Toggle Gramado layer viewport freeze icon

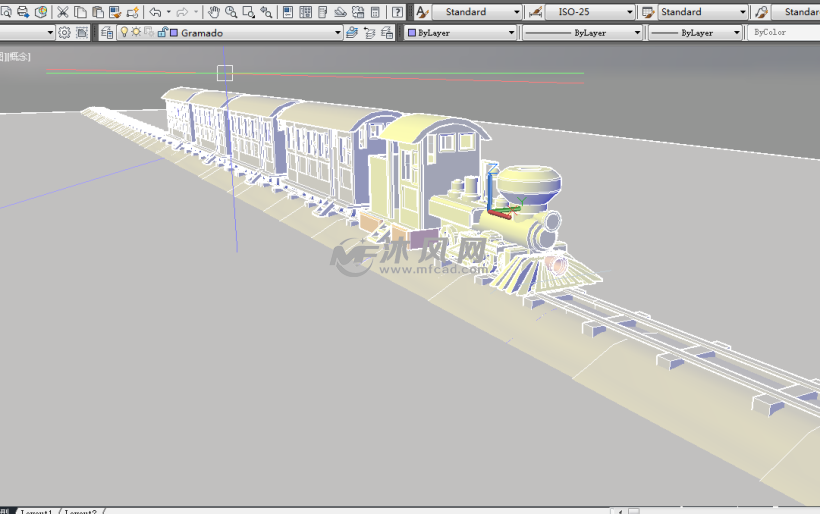coord(149,32)
